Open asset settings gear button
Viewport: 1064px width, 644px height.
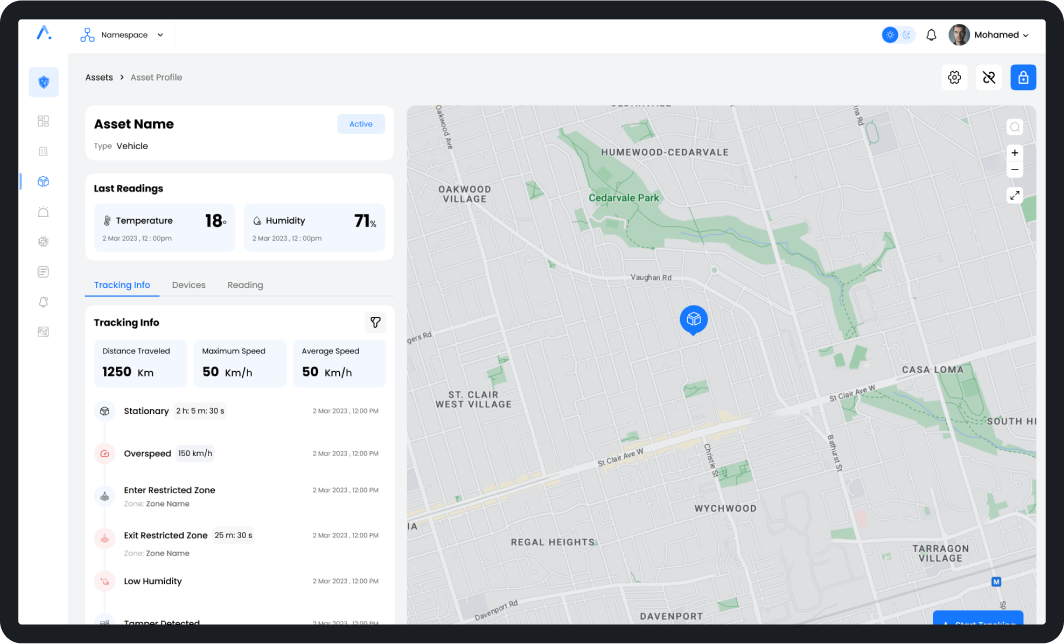pyautogui.click(x=955, y=77)
